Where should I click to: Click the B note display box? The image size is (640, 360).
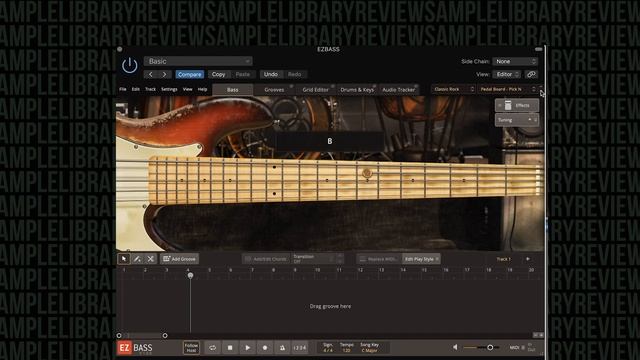coord(329,141)
